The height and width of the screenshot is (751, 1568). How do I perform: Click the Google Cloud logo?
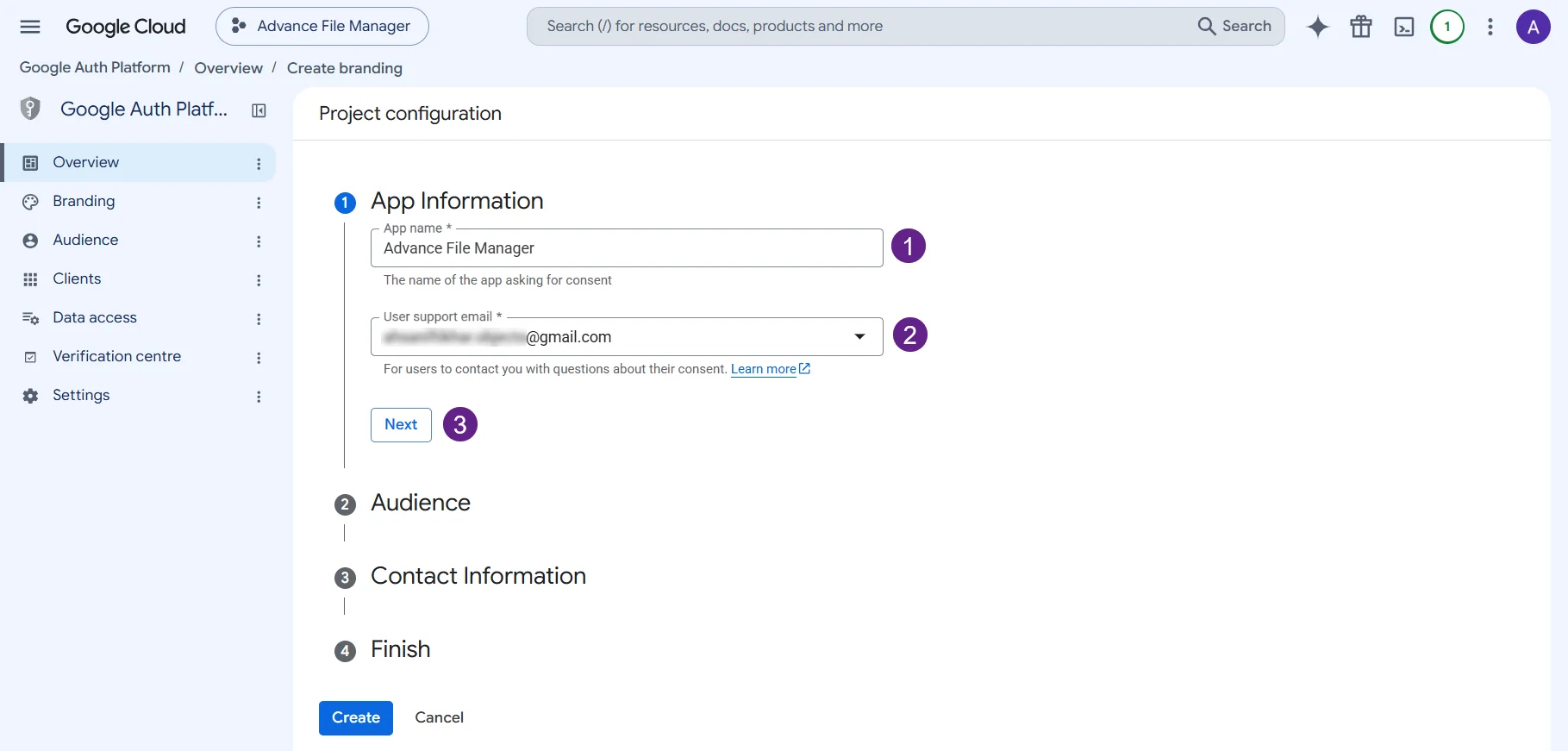tap(126, 27)
